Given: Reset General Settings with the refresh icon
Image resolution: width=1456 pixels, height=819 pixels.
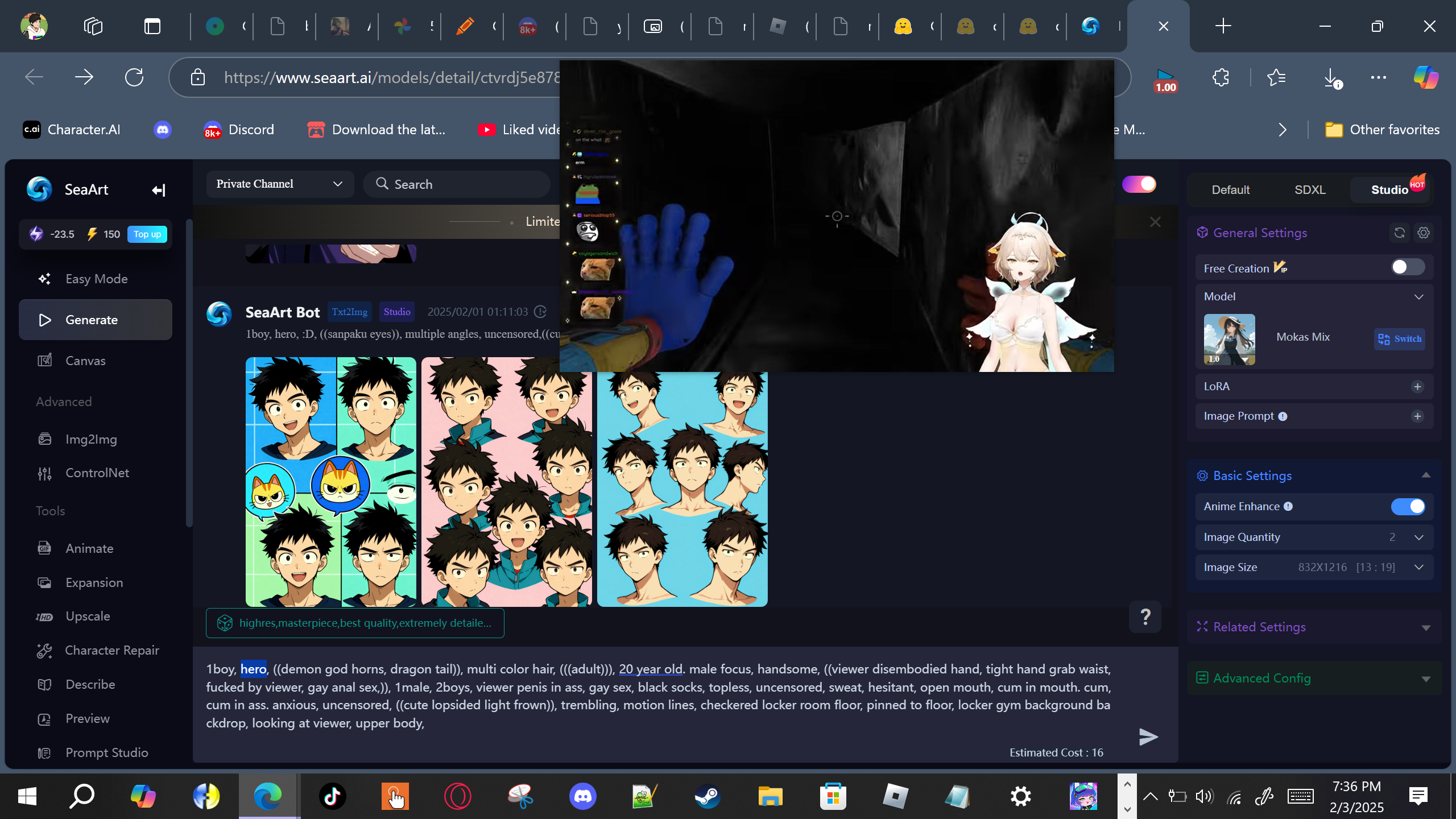Looking at the screenshot, I should [1400, 233].
